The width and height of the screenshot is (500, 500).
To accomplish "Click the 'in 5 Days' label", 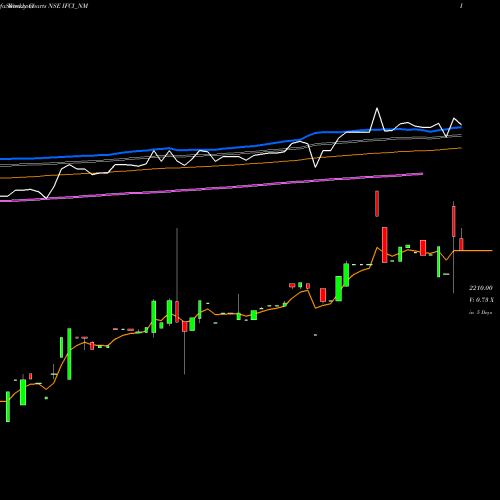I will pyautogui.click(x=481, y=312).
